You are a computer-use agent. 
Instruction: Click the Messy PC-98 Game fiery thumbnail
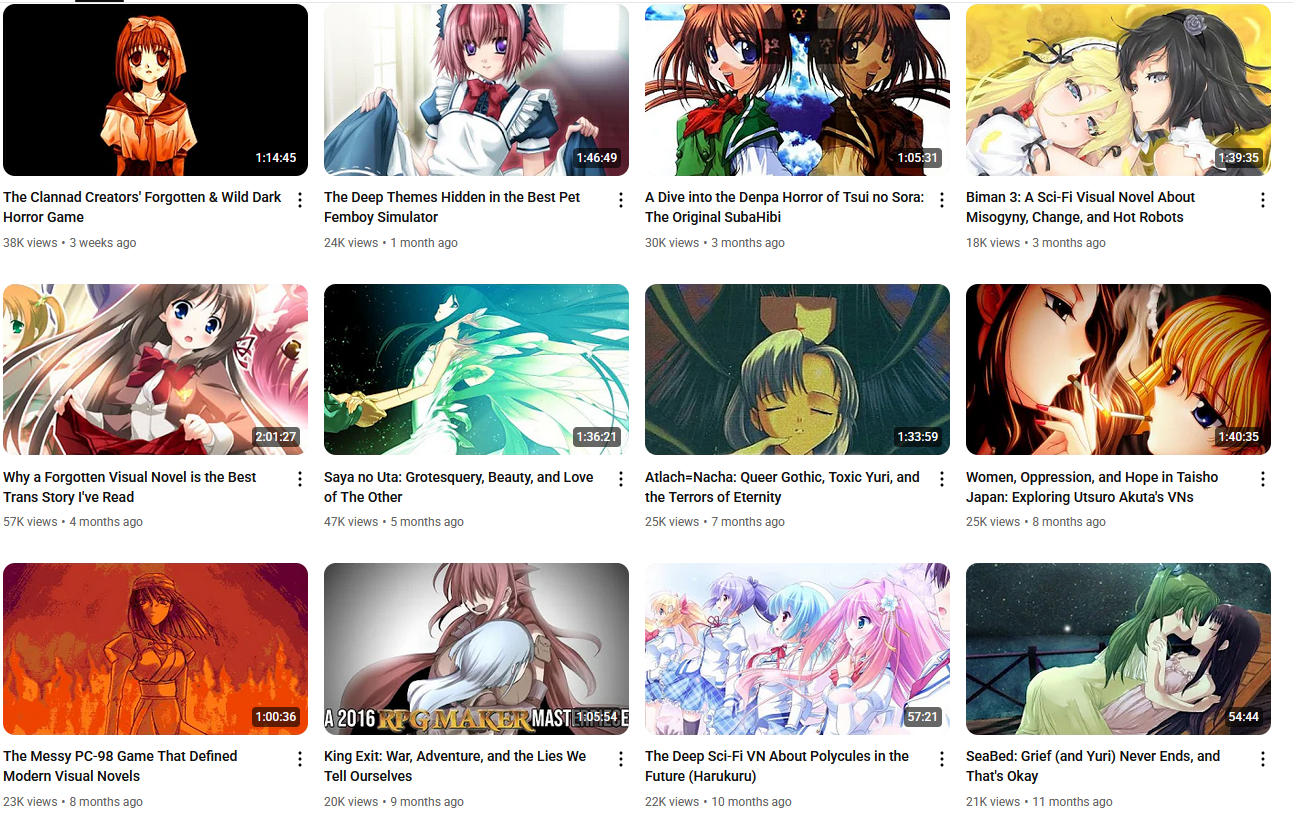155,649
